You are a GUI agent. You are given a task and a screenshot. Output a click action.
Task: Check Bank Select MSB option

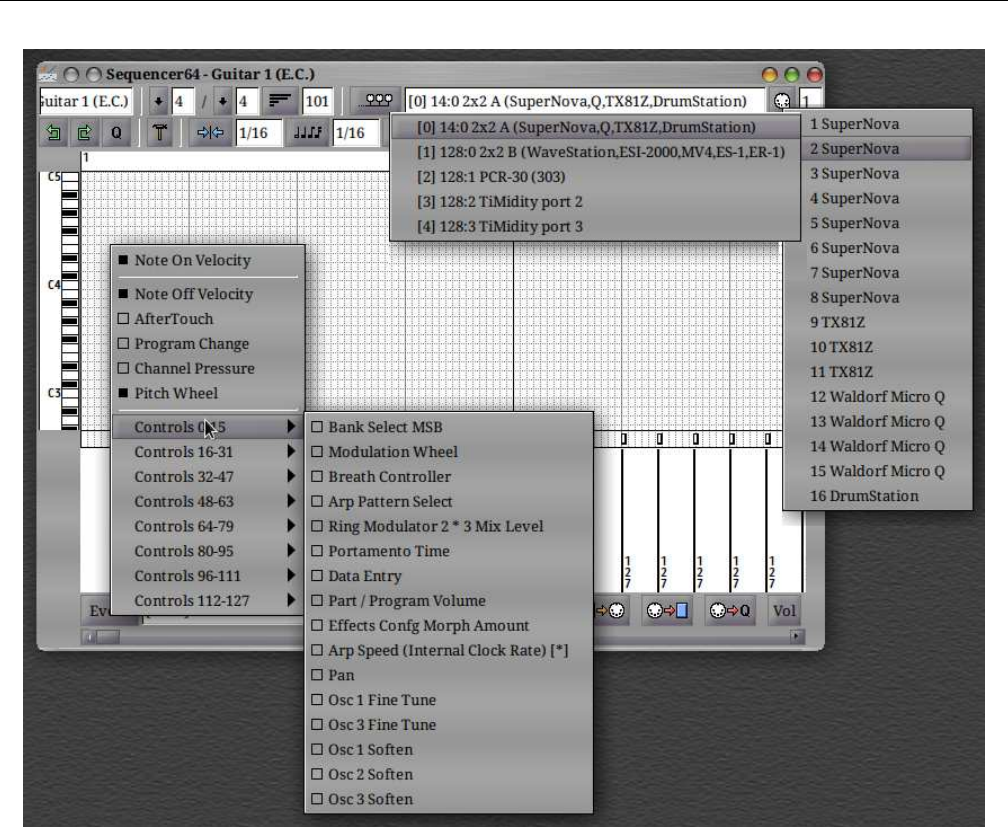click(448, 427)
